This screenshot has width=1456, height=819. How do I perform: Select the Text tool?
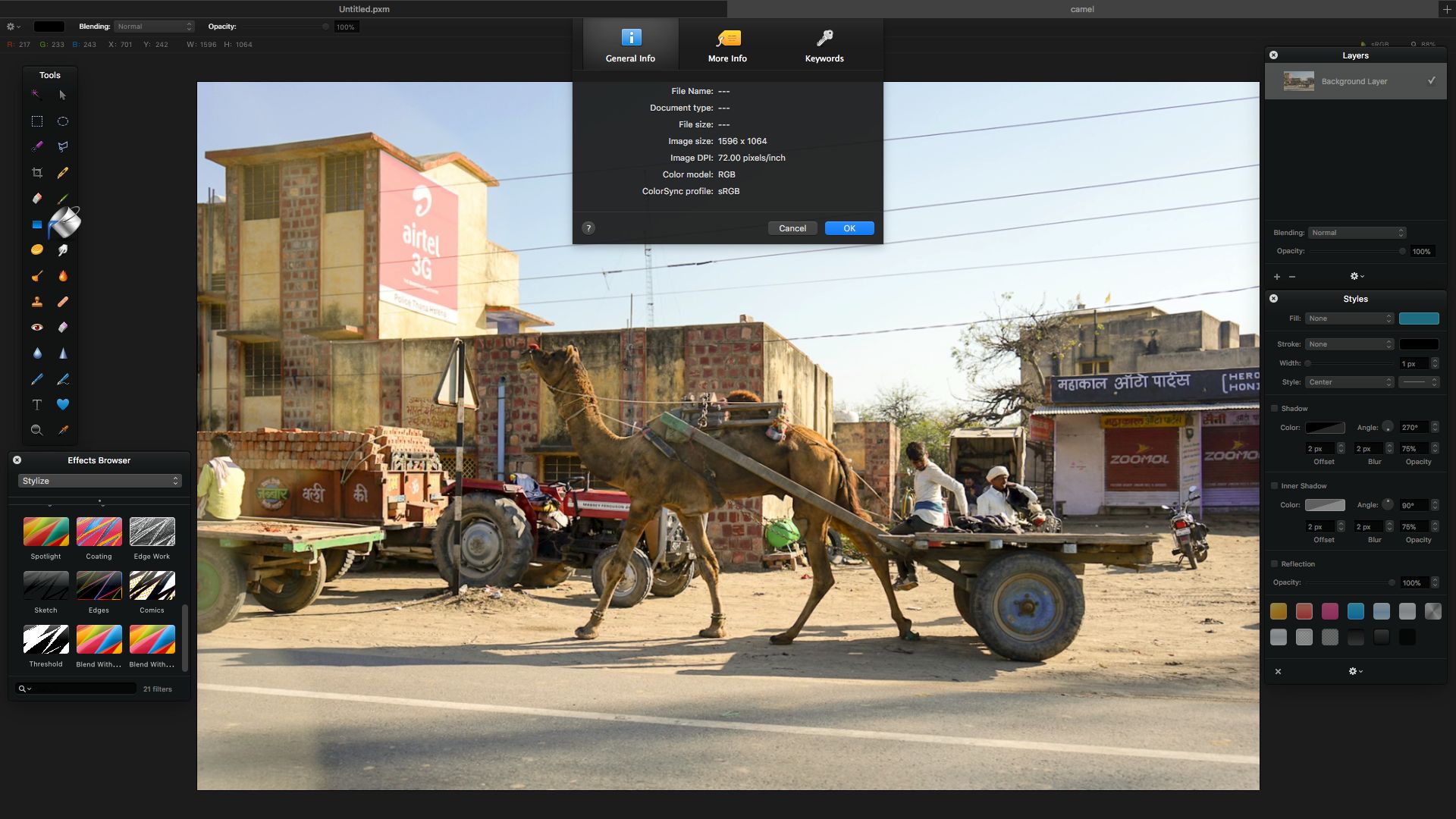(x=36, y=405)
